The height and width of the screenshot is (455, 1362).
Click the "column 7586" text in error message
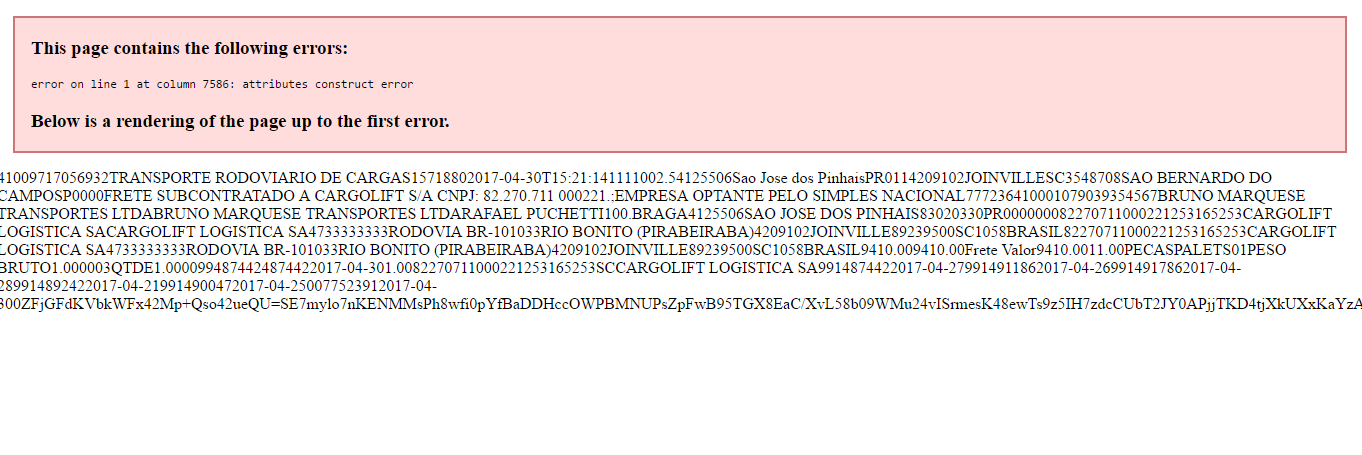[194, 84]
